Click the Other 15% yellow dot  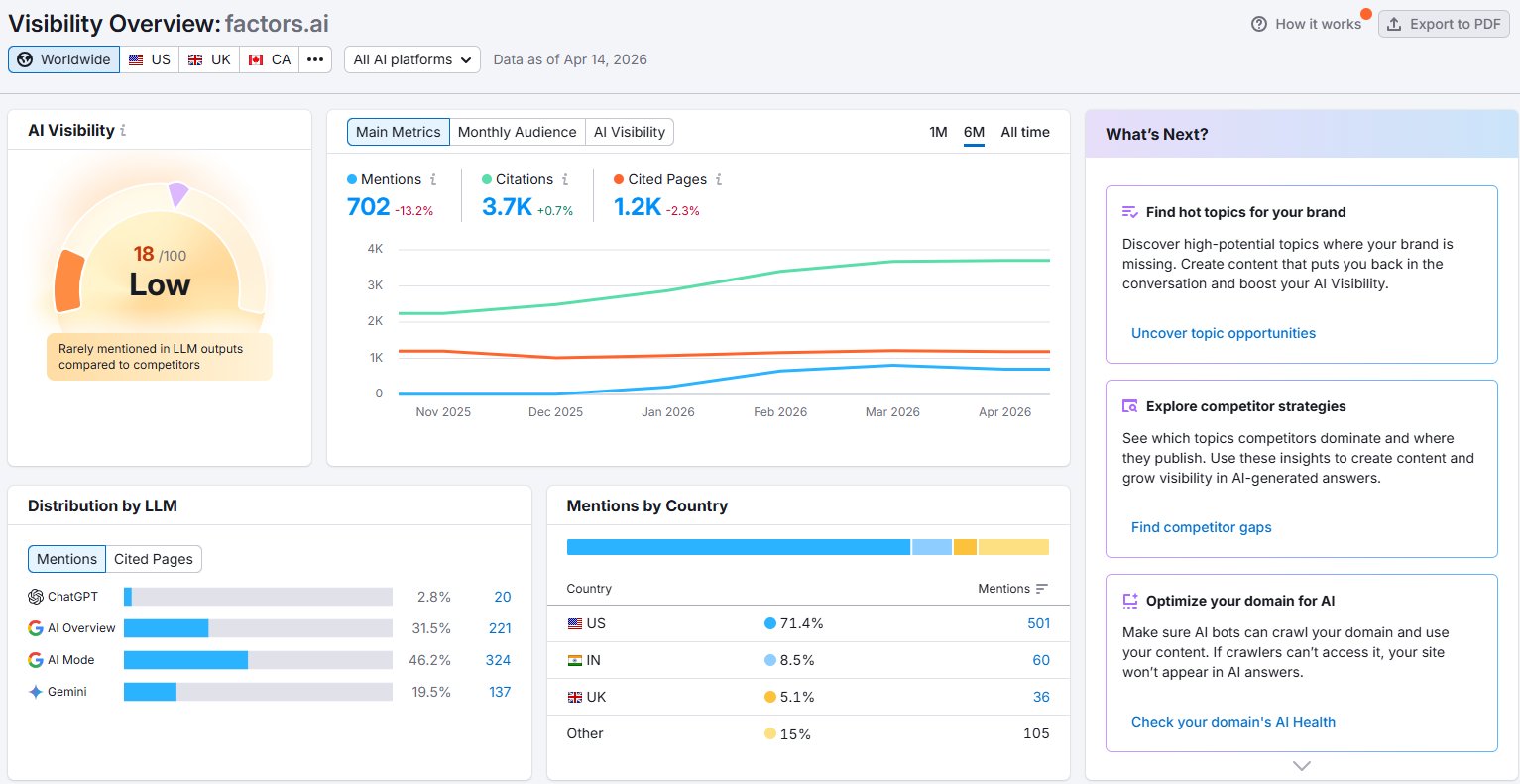click(770, 733)
